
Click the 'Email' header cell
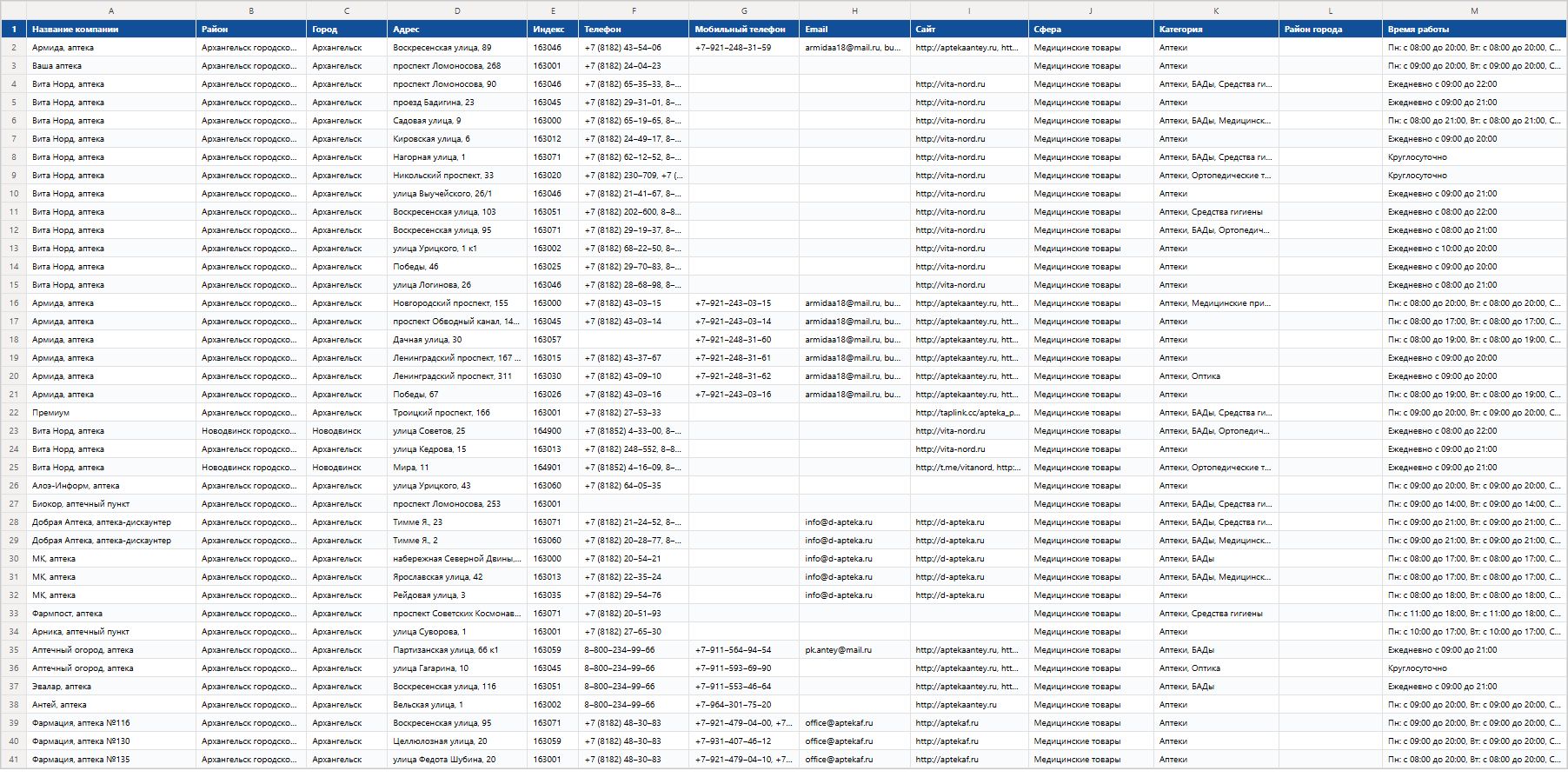pos(854,30)
